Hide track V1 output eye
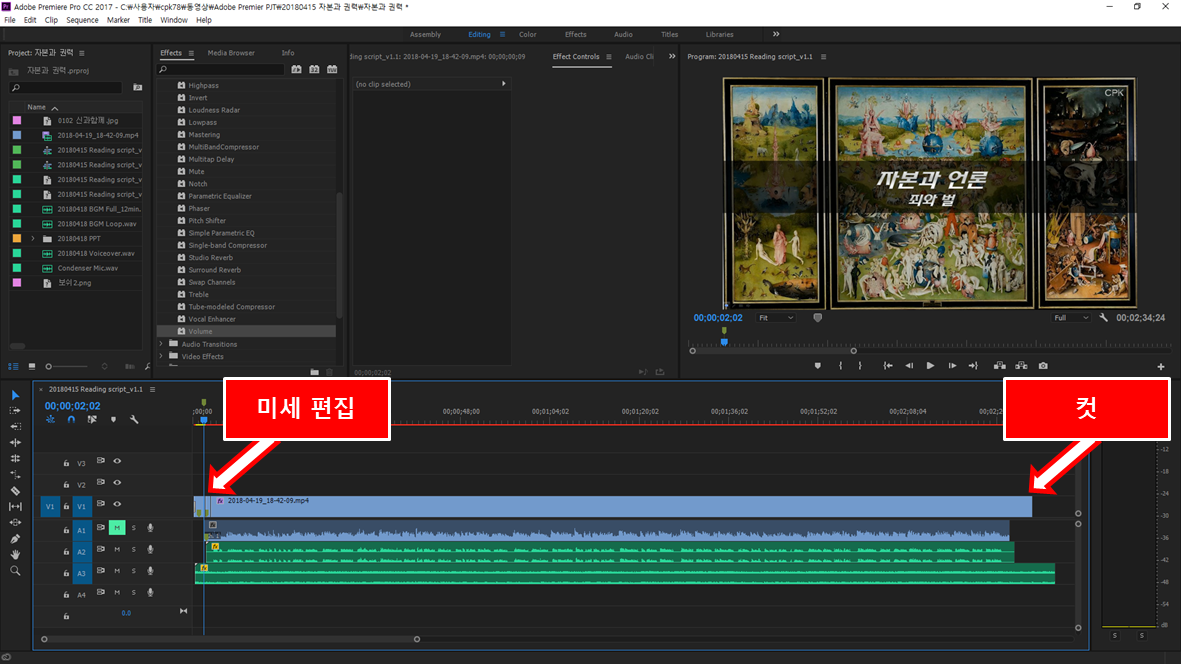The width and height of the screenshot is (1181, 664). coord(117,504)
